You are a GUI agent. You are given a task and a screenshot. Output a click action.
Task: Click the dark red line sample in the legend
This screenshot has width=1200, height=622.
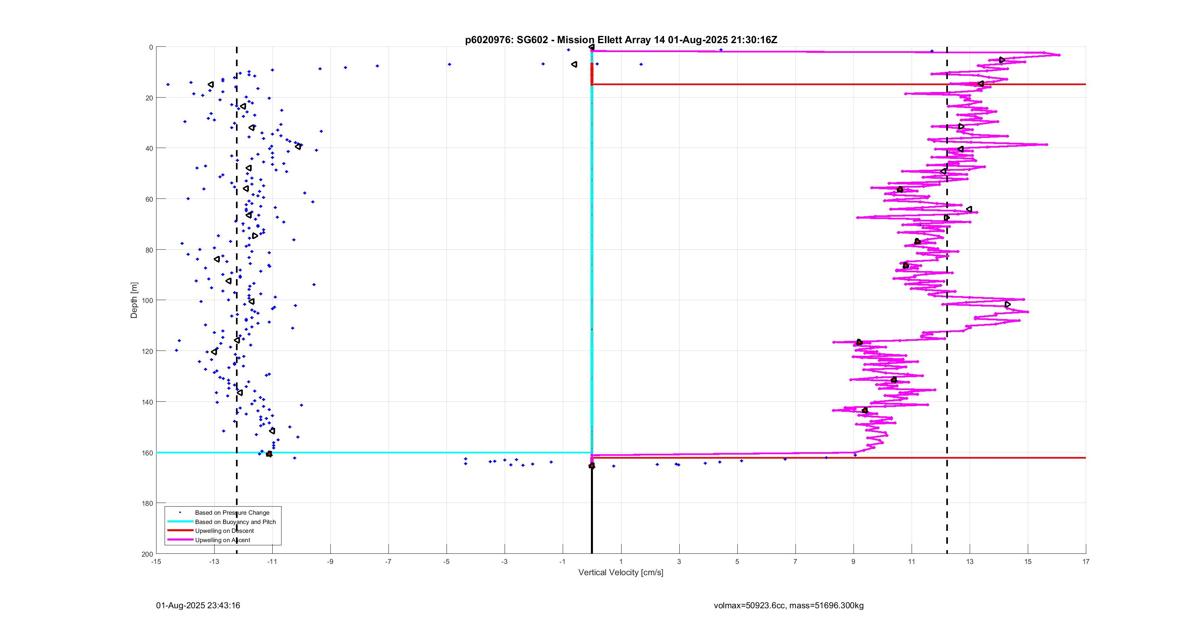tap(179, 531)
